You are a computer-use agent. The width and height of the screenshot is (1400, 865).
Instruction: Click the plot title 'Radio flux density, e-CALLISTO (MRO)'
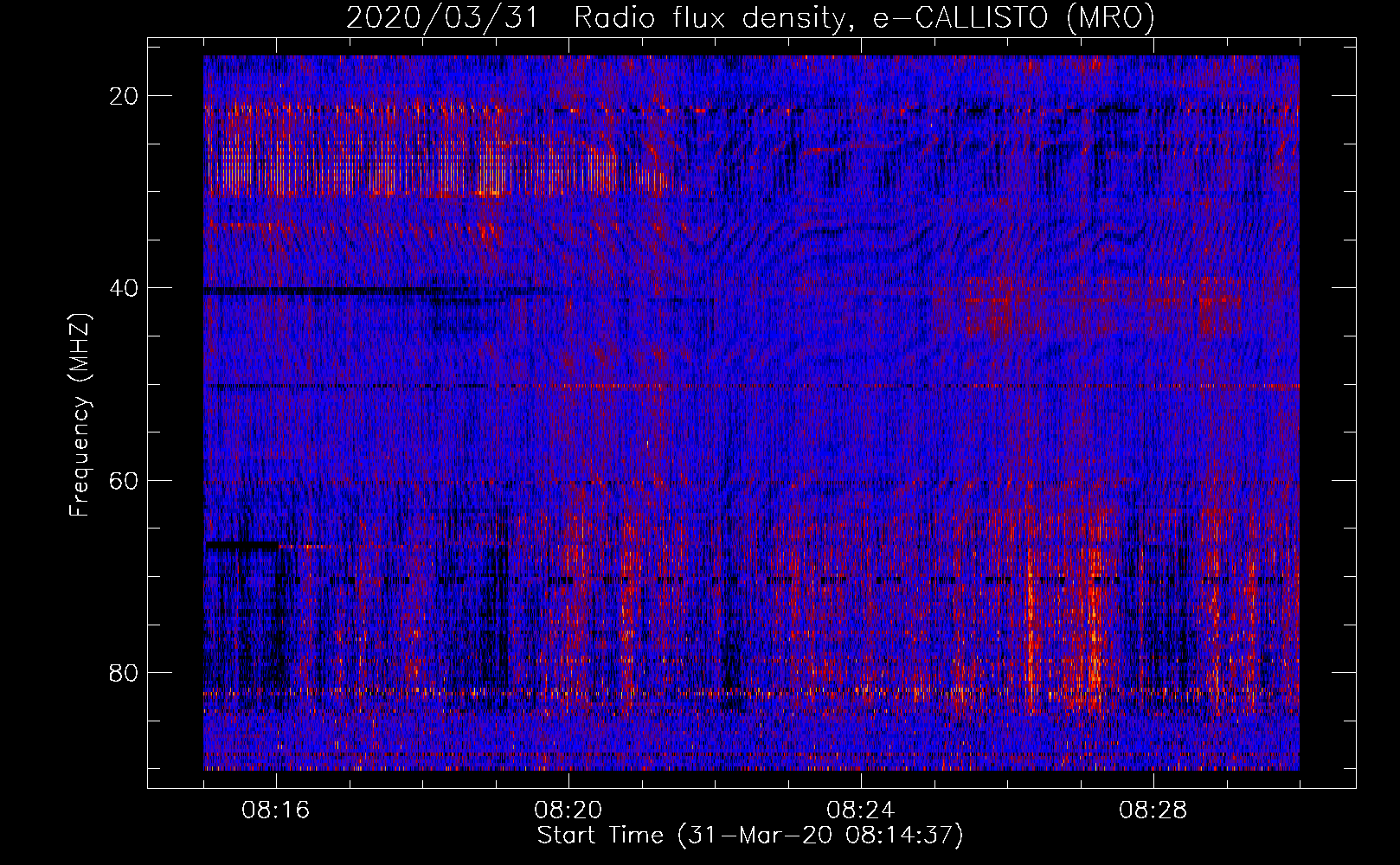coord(864,17)
